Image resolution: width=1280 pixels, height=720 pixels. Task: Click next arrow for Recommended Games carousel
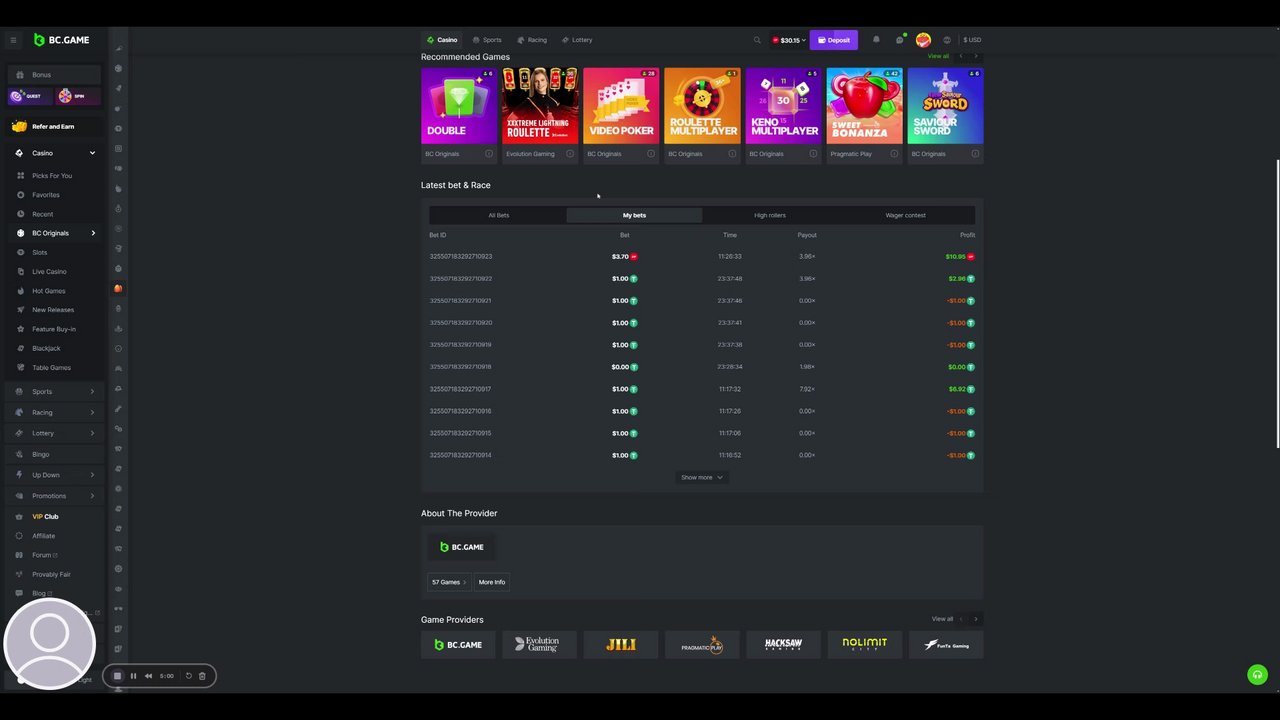point(976,56)
